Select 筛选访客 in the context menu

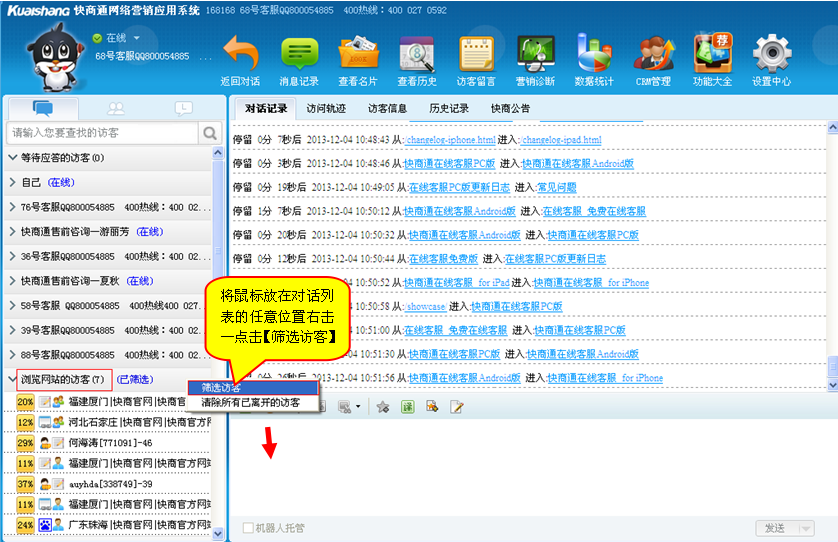pyautogui.click(x=252, y=387)
